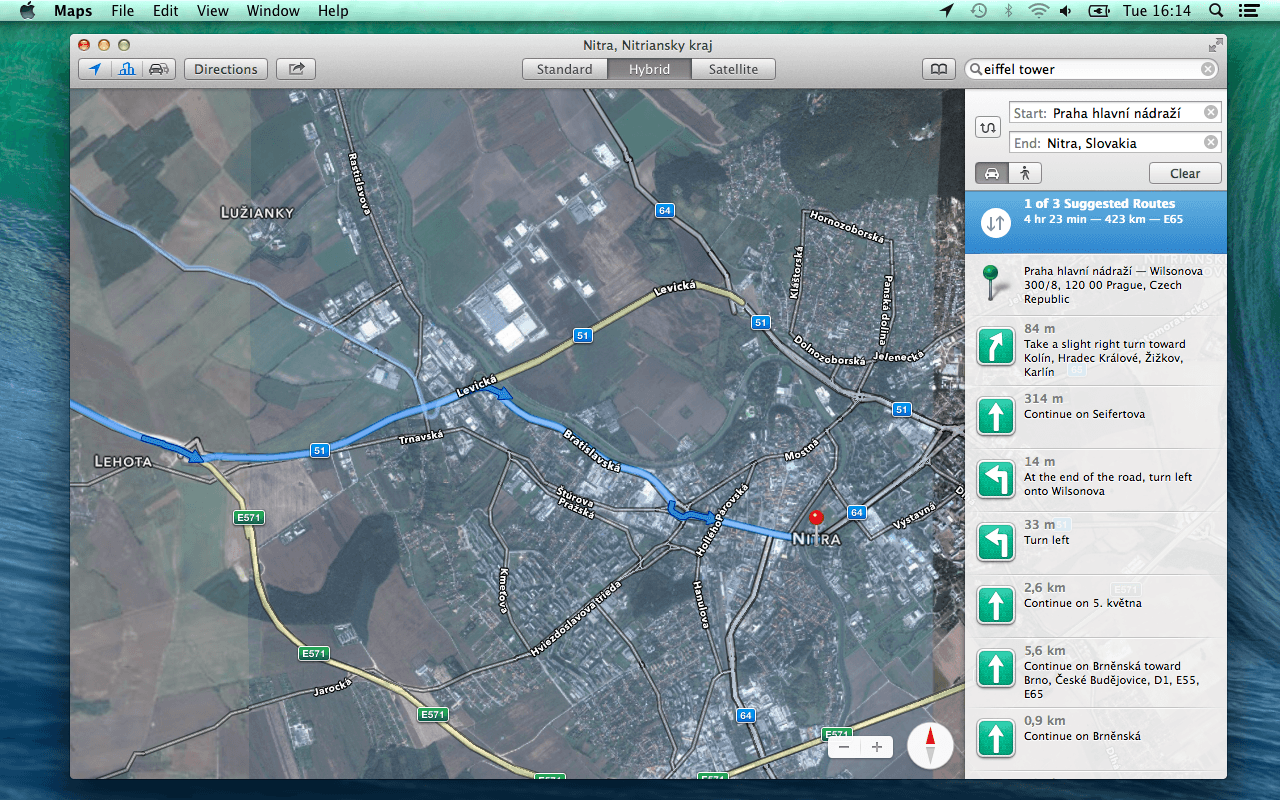The height and width of the screenshot is (800, 1280).
Task: Open the Bookmarks book icon
Action: (x=938, y=69)
